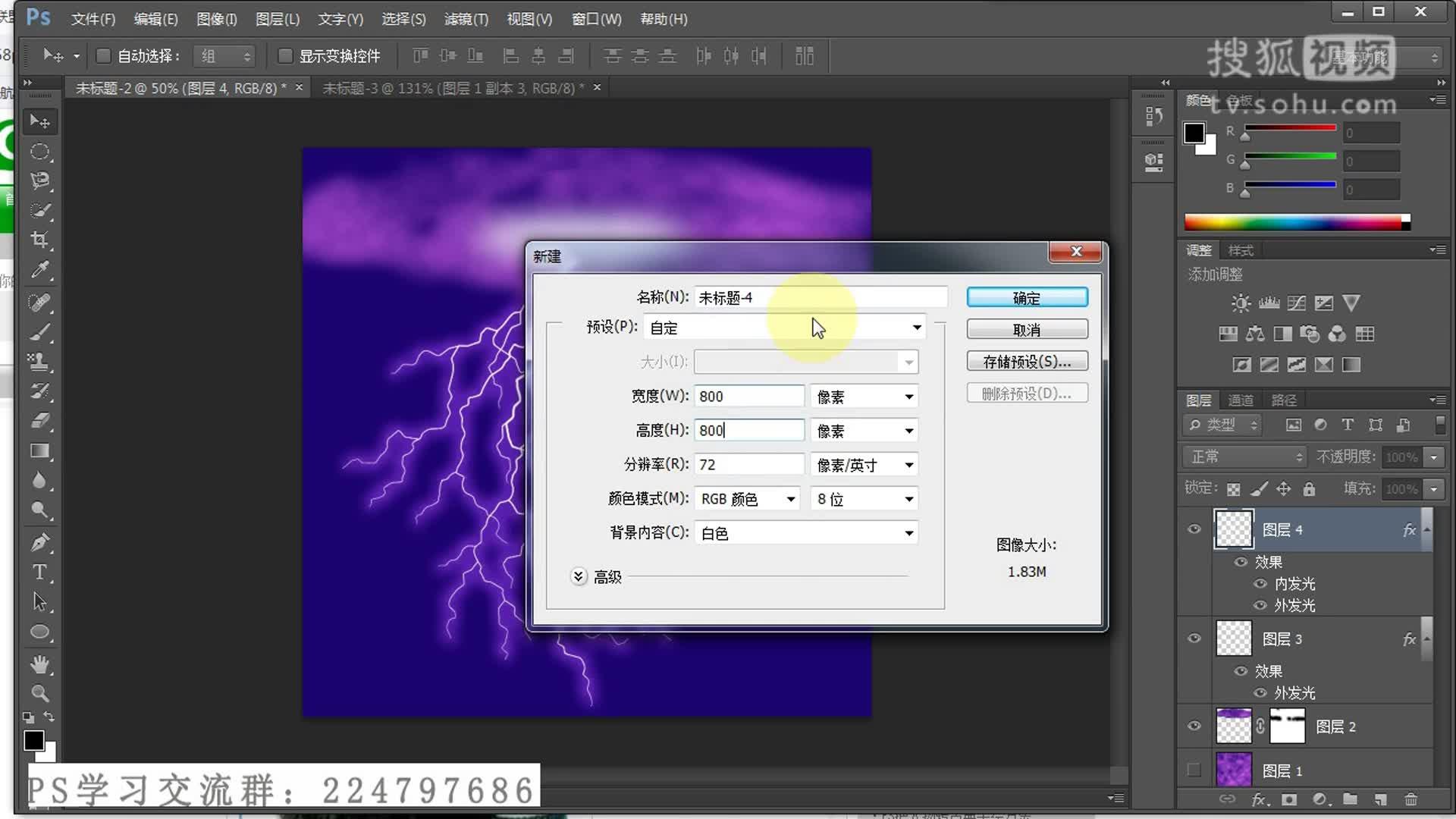
Task: Open the 背景内容 dropdown
Action: pos(908,532)
